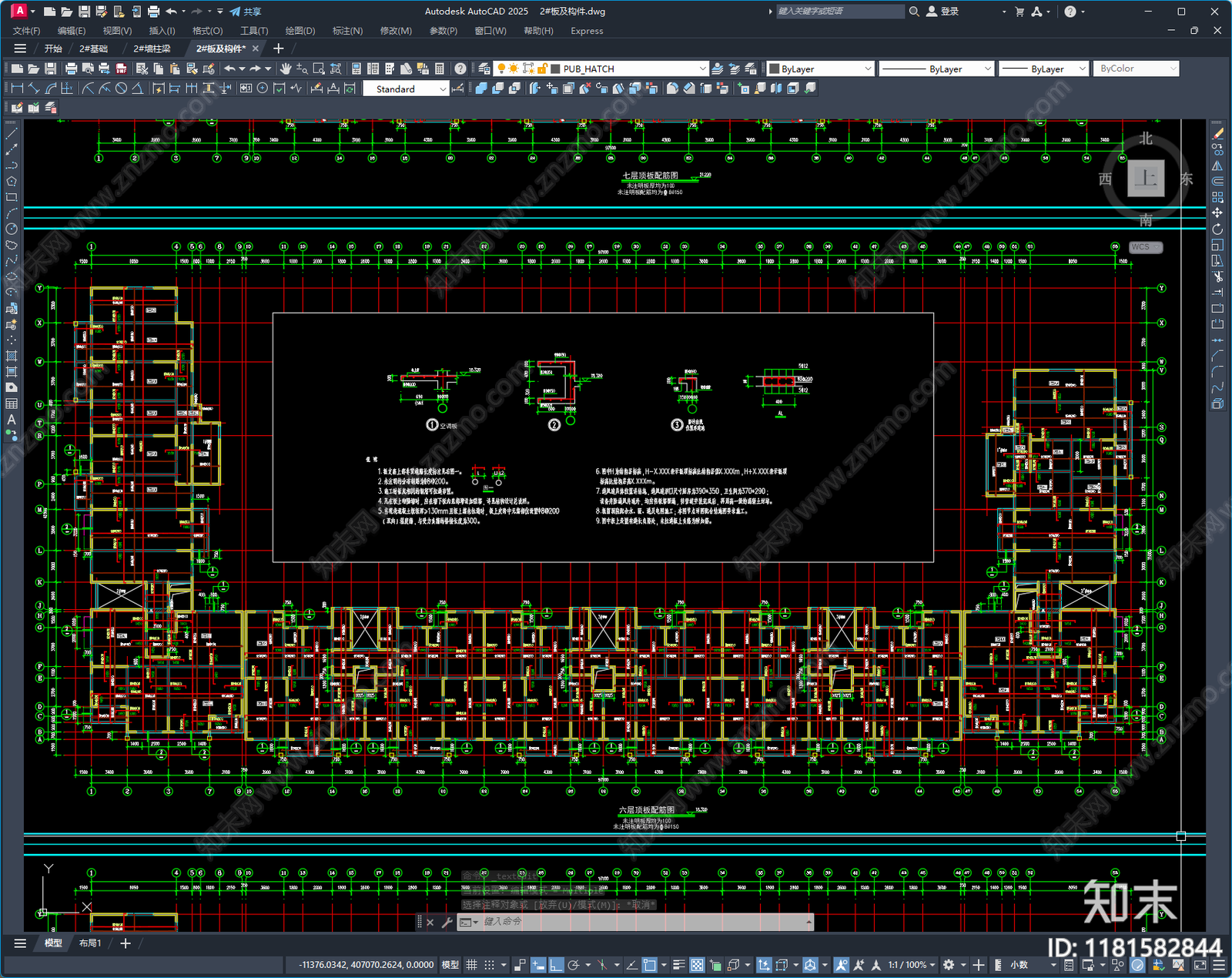The height and width of the screenshot is (978, 1232).
Task: Click the 登录 sign-in button
Action: [942, 12]
